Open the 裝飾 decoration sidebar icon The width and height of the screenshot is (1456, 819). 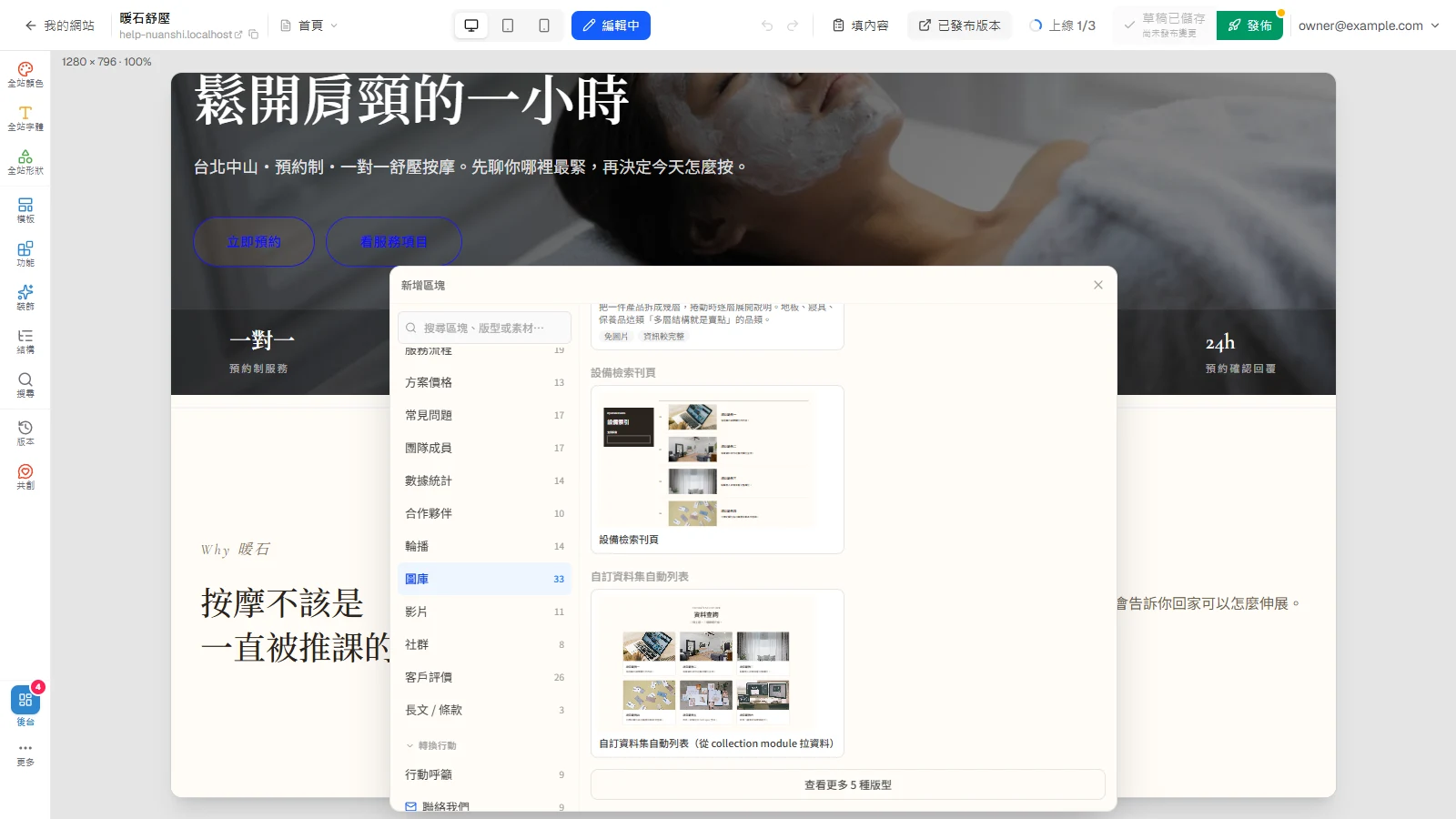tap(25, 298)
